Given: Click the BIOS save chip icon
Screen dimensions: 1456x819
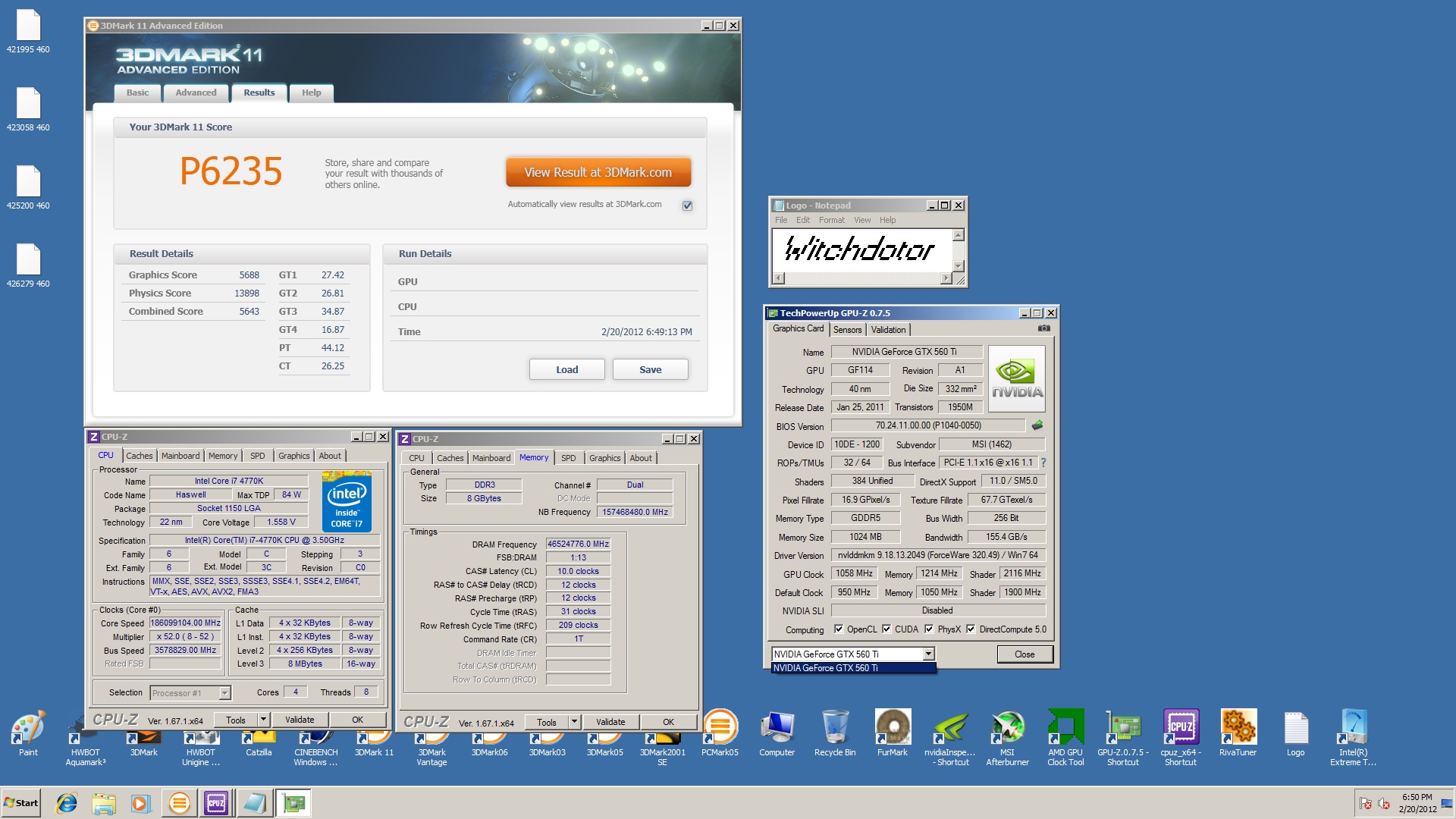Looking at the screenshot, I should pos(1037,425).
